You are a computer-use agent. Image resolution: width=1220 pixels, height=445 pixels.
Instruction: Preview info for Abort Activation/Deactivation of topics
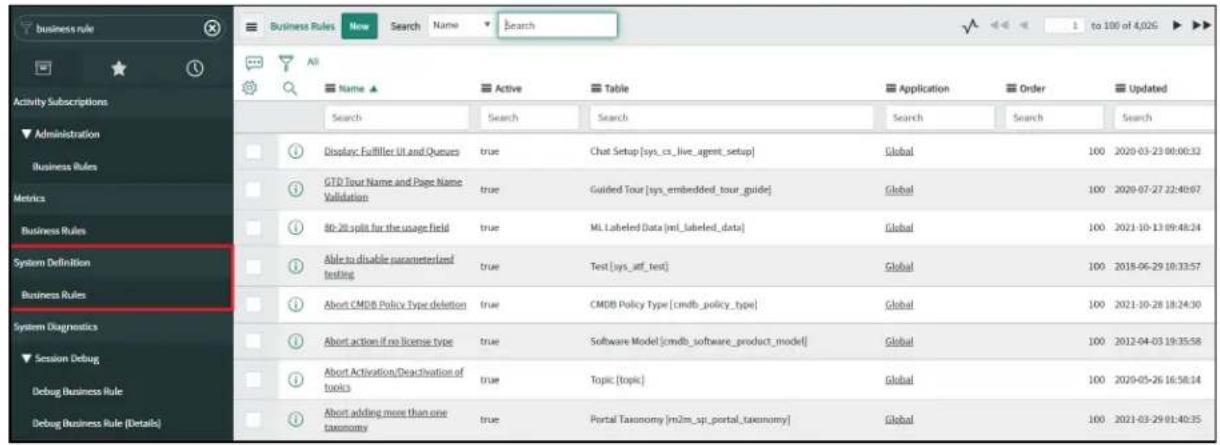click(x=294, y=379)
